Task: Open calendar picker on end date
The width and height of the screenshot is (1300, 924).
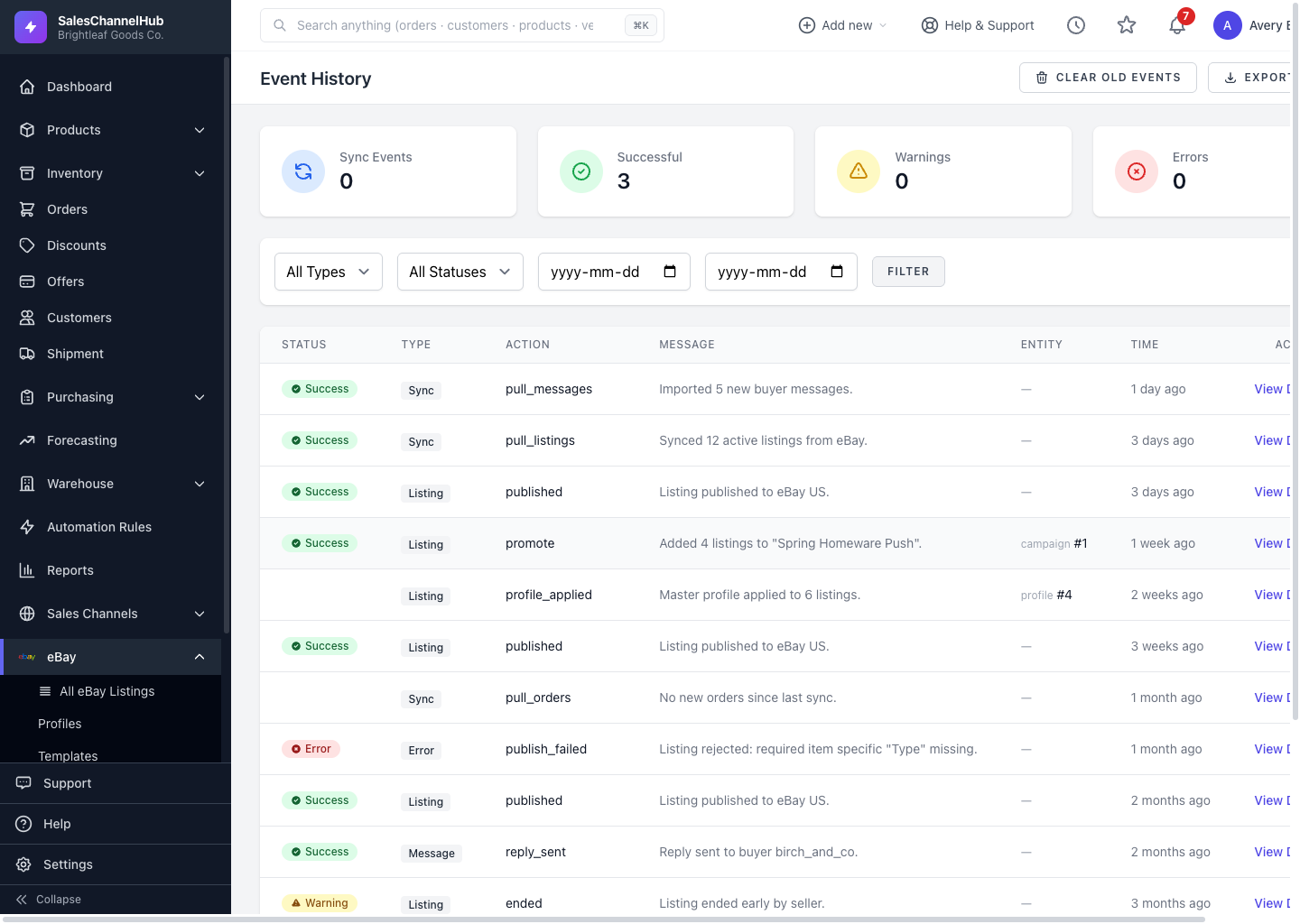Action: tap(837, 272)
